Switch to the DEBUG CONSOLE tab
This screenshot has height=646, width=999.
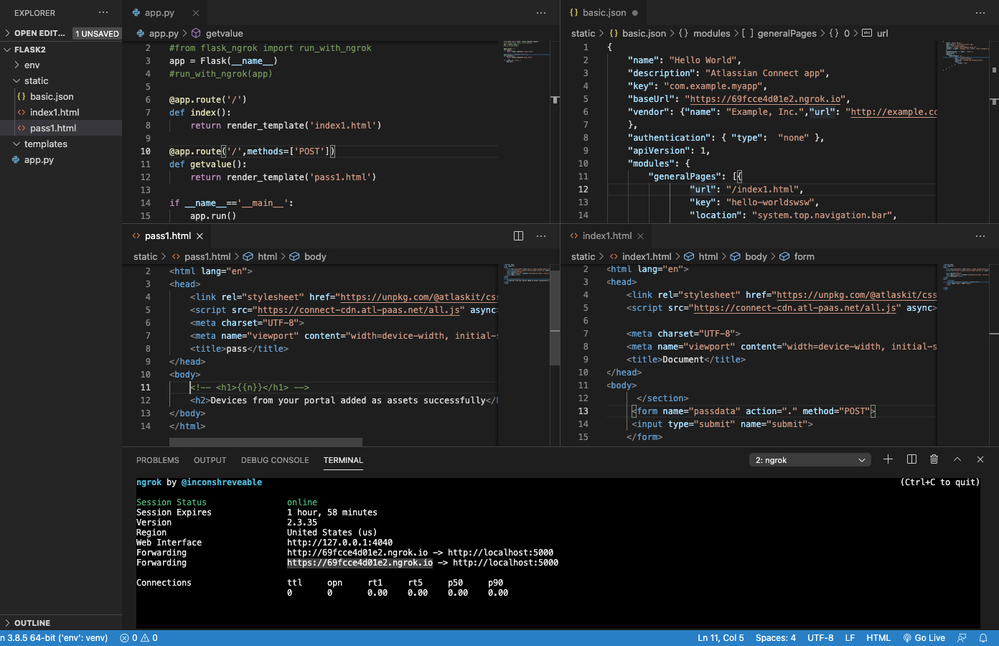275,460
